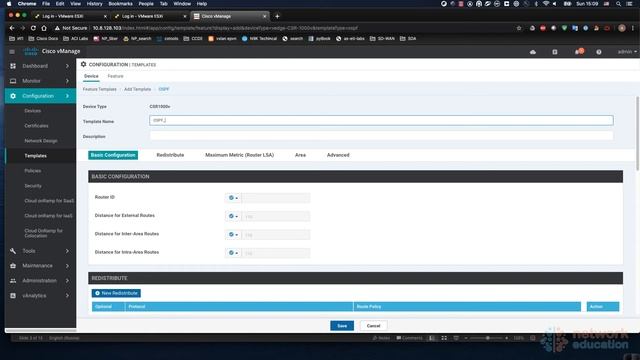Cancel the template creation

click(373, 326)
